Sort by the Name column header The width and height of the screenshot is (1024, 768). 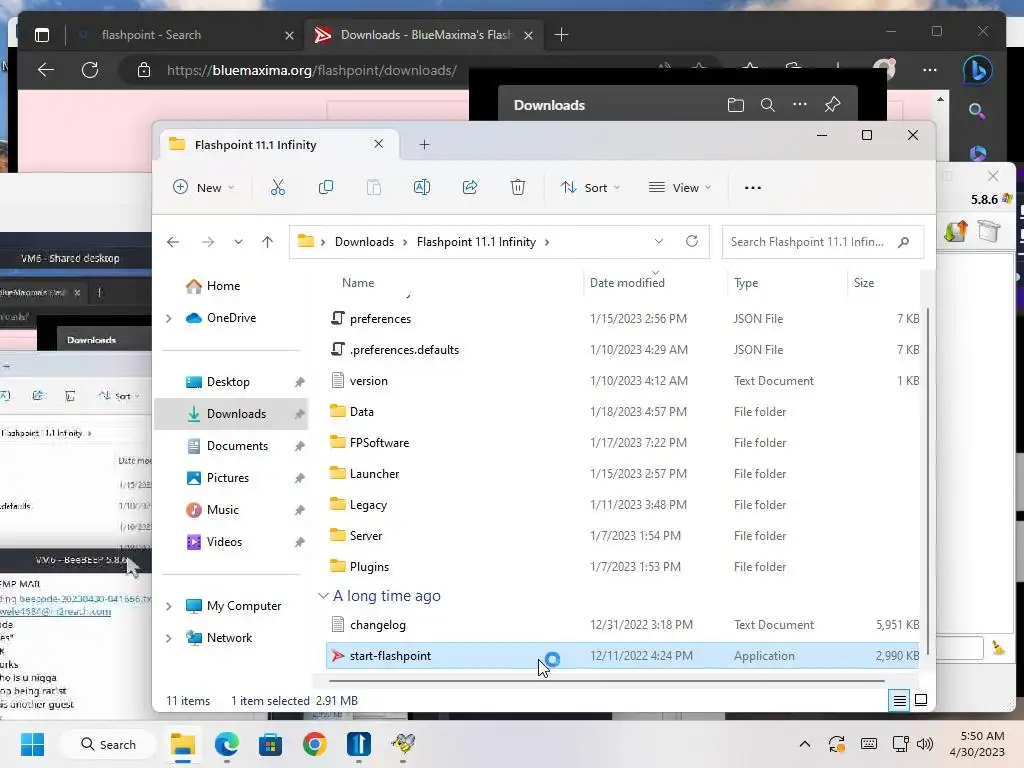point(358,283)
